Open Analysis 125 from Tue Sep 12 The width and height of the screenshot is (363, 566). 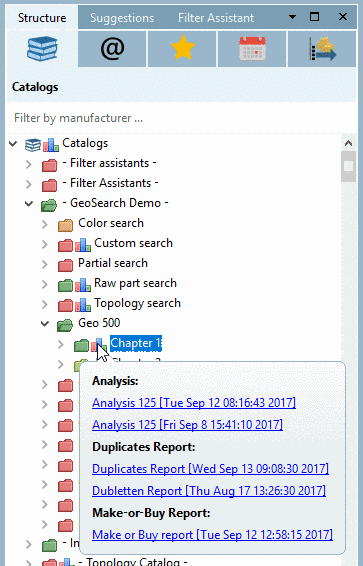click(x=194, y=402)
